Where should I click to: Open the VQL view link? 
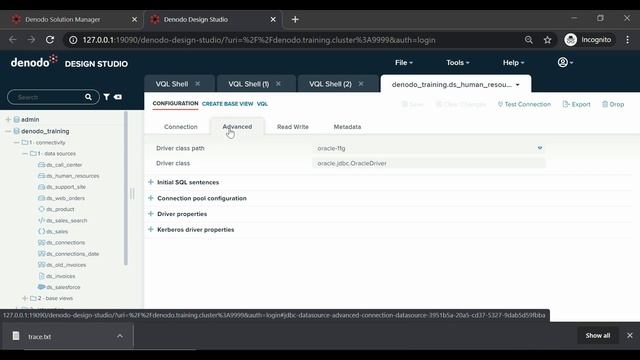pos(262,104)
